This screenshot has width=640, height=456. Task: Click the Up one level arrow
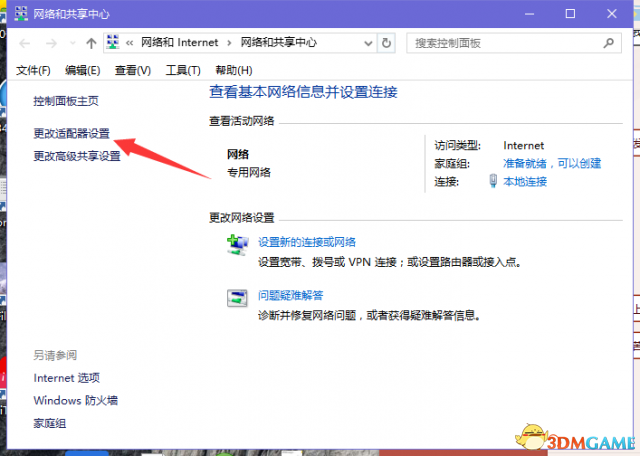tap(91, 43)
